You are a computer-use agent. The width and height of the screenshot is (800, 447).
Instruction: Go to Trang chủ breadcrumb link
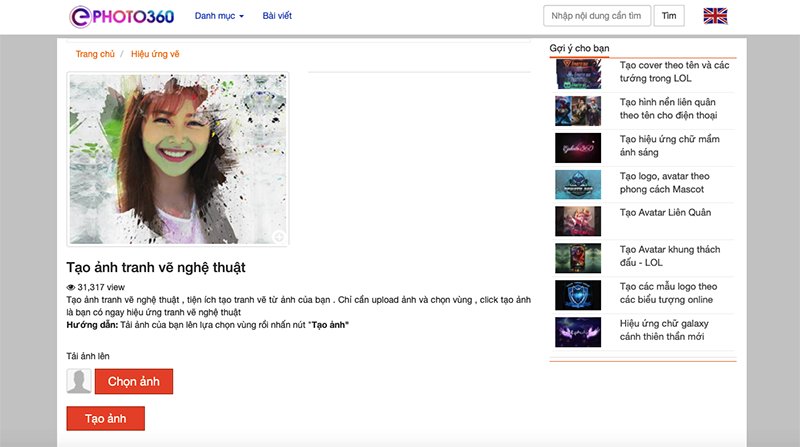(95, 54)
